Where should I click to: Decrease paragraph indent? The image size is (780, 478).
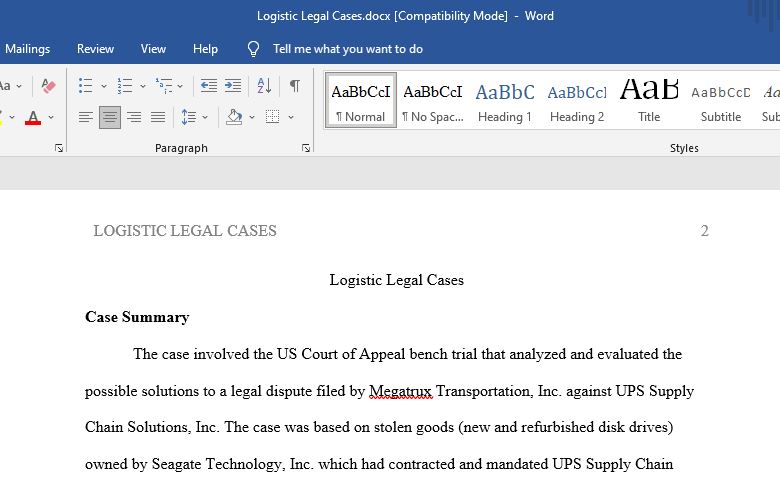[x=208, y=86]
